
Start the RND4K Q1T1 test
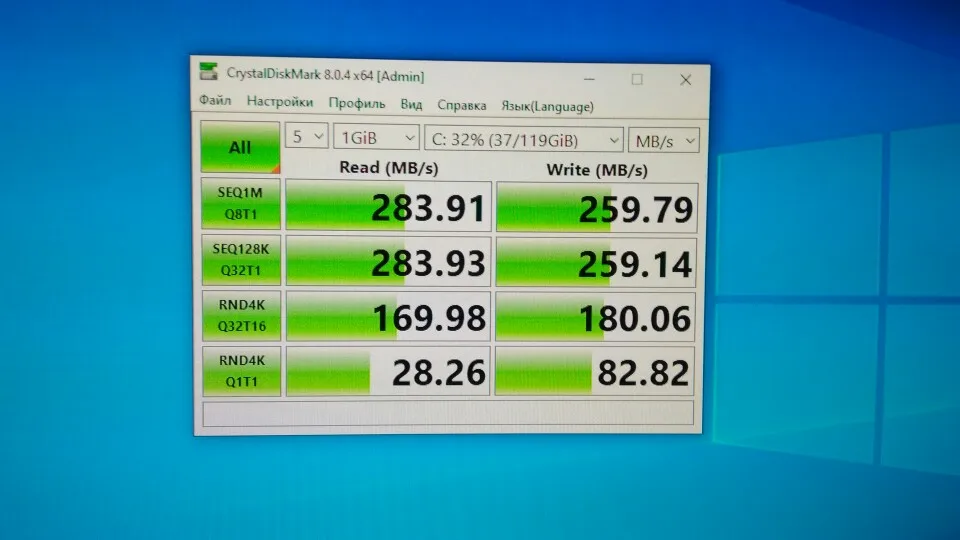[242, 371]
